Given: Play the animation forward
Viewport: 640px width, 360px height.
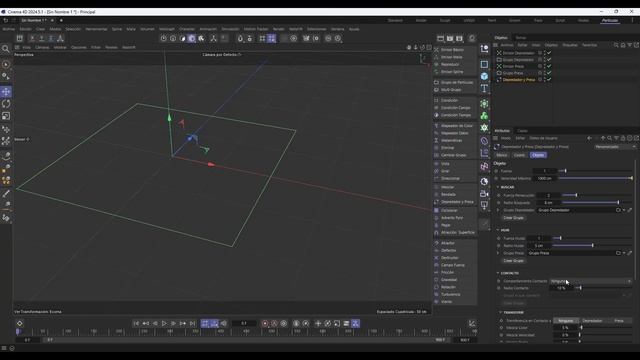Looking at the screenshot, I should 164,324.
